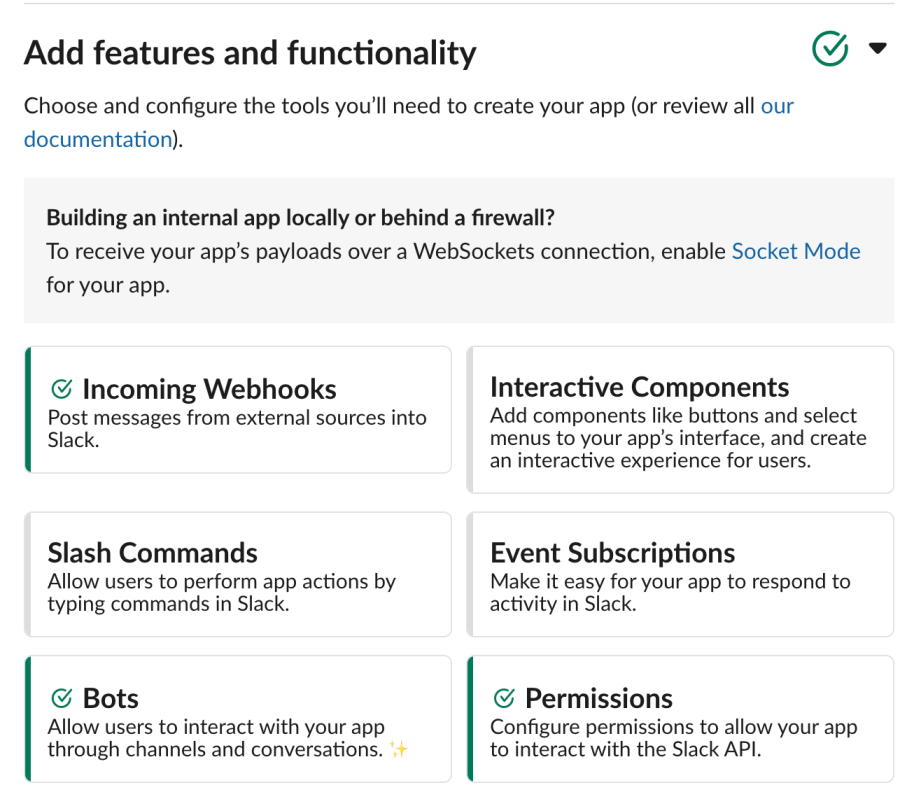The image size is (921, 806).
Task: Open the Permissions card
Action: (x=680, y=719)
